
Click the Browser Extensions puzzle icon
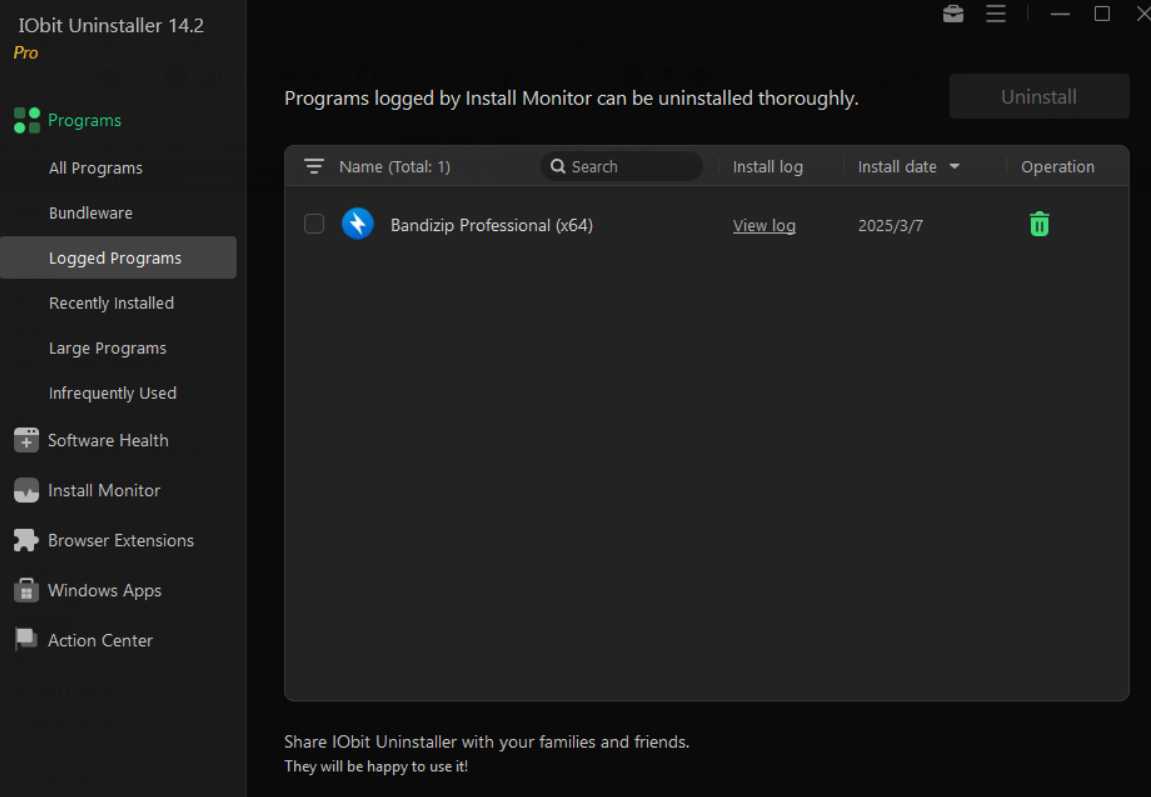pyautogui.click(x=26, y=540)
